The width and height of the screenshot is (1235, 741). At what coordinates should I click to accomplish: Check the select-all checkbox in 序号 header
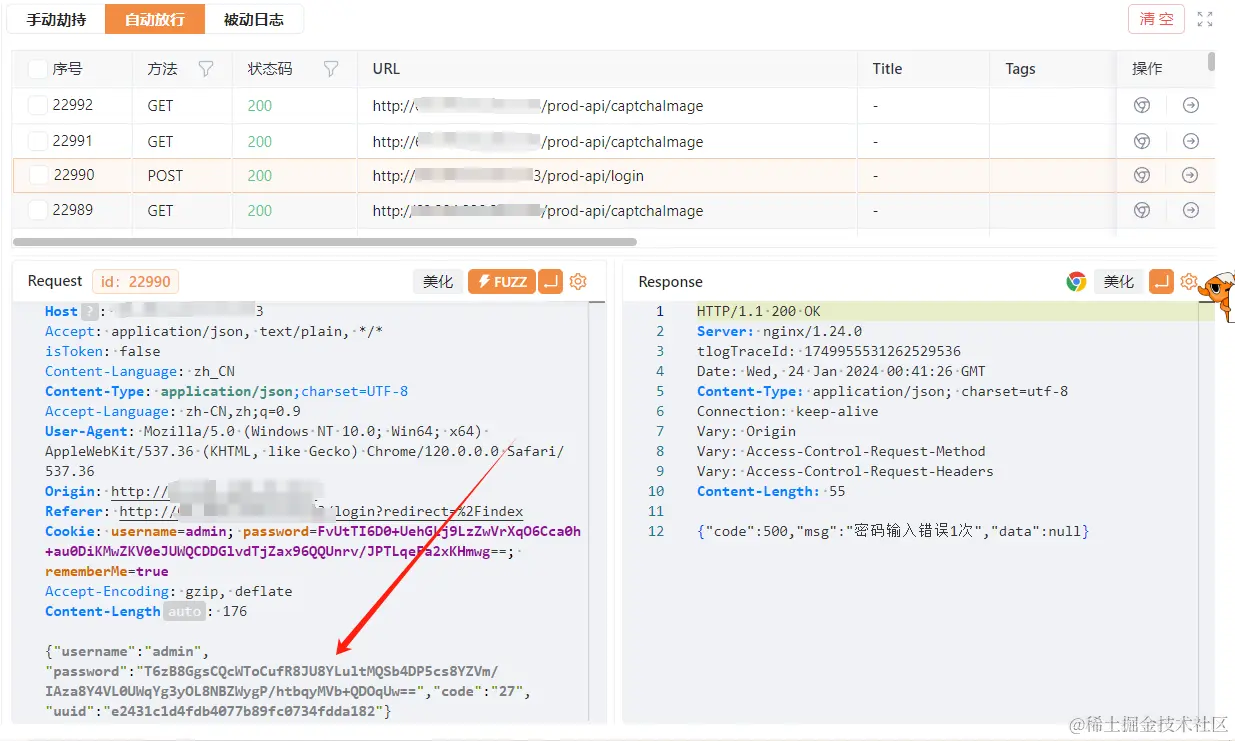tap(37, 69)
